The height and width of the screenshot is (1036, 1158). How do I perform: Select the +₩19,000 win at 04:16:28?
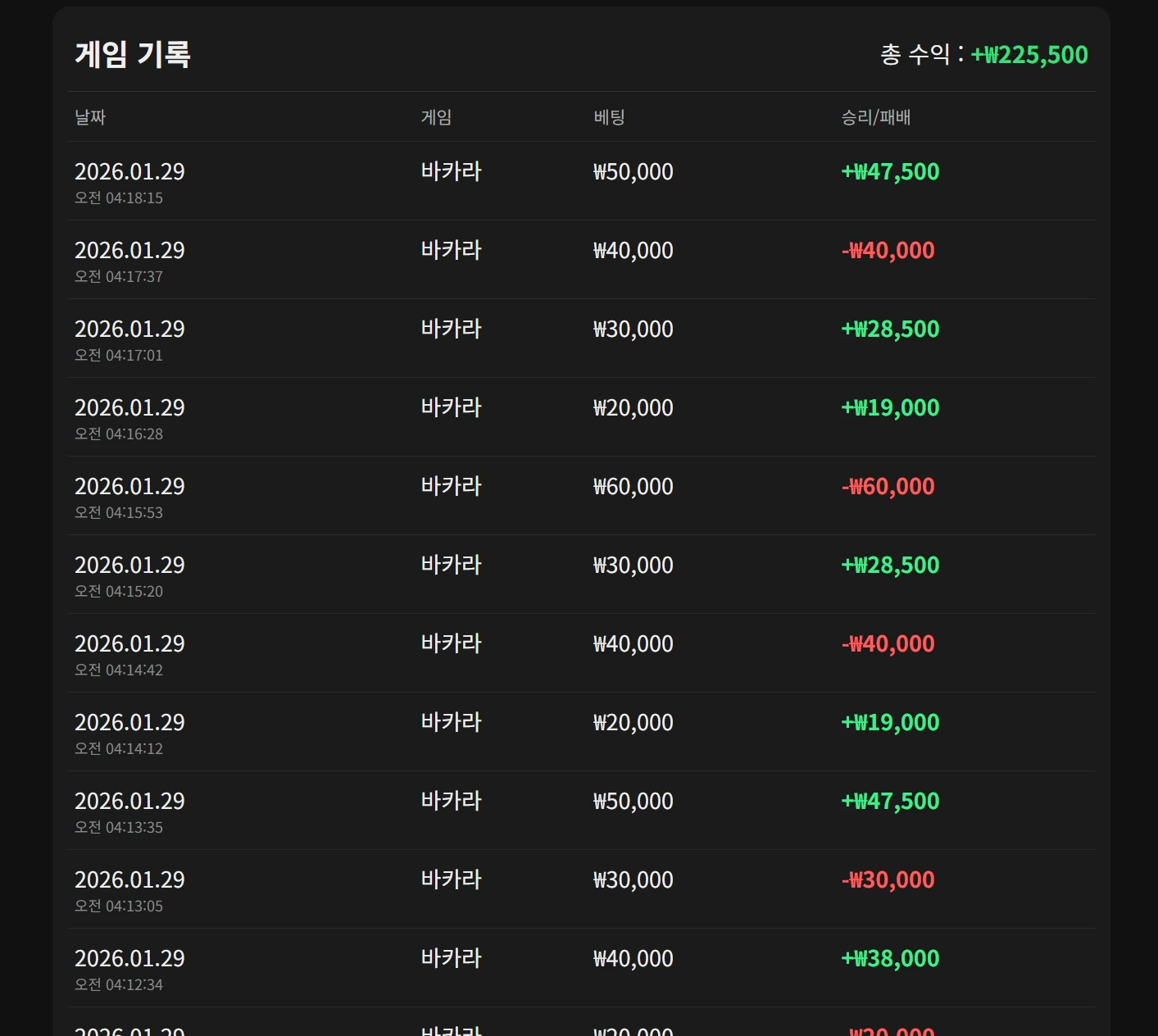click(890, 407)
